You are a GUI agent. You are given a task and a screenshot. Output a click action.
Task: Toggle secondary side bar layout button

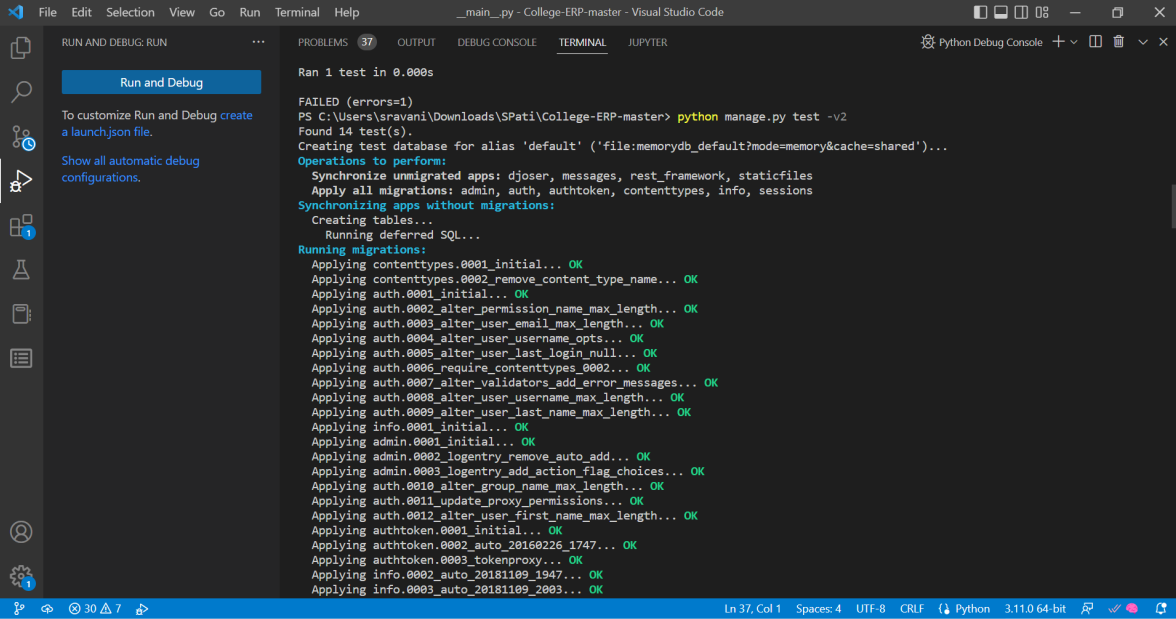click(1020, 13)
